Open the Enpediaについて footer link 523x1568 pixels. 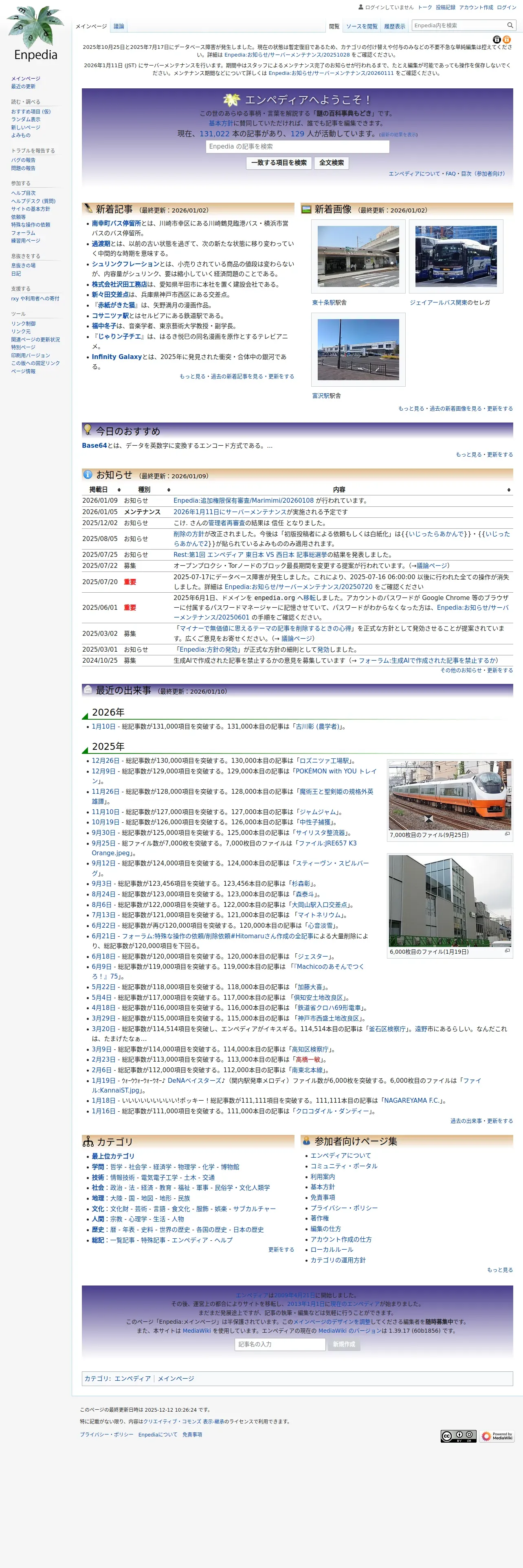pos(158,1435)
